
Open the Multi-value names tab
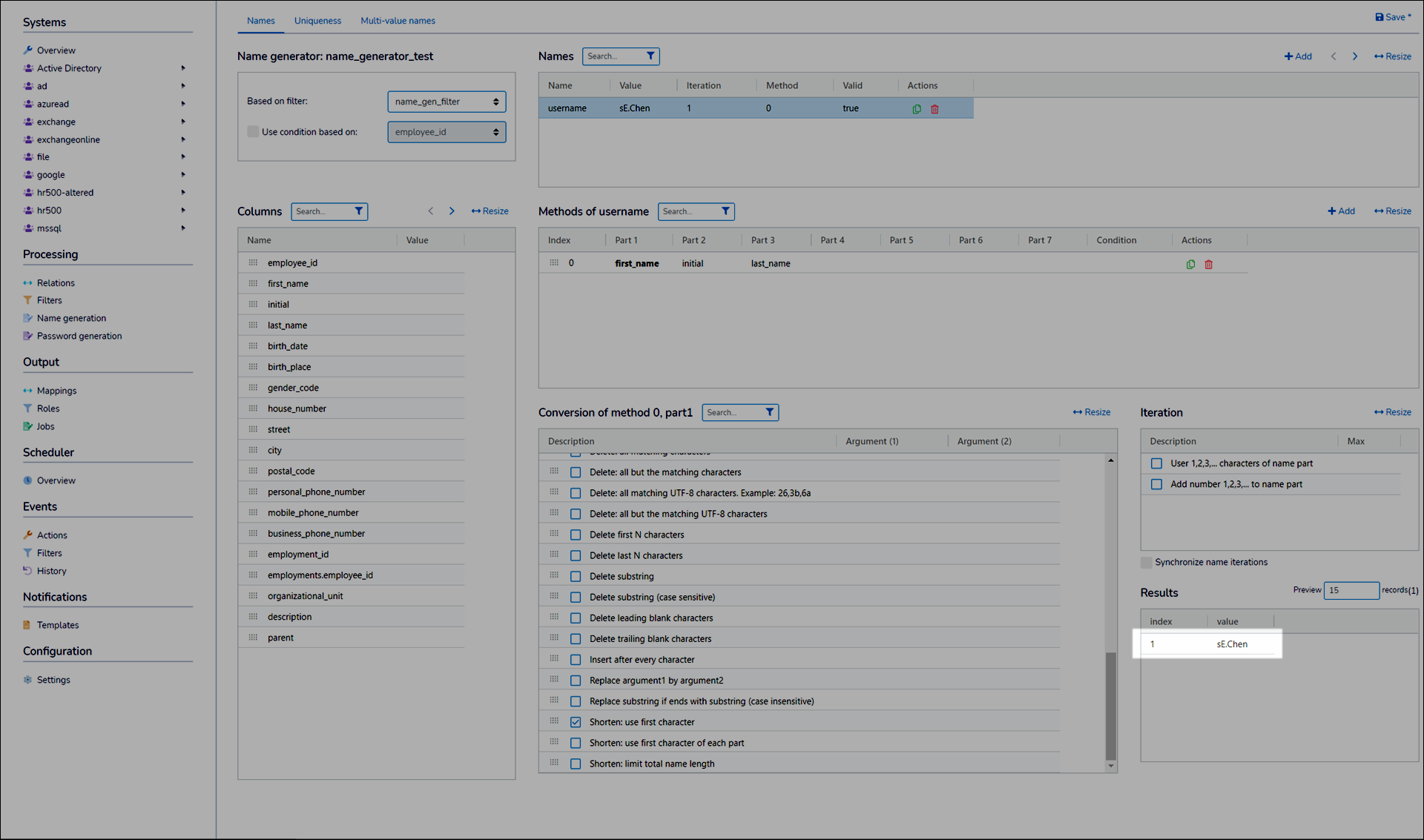[x=398, y=21]
